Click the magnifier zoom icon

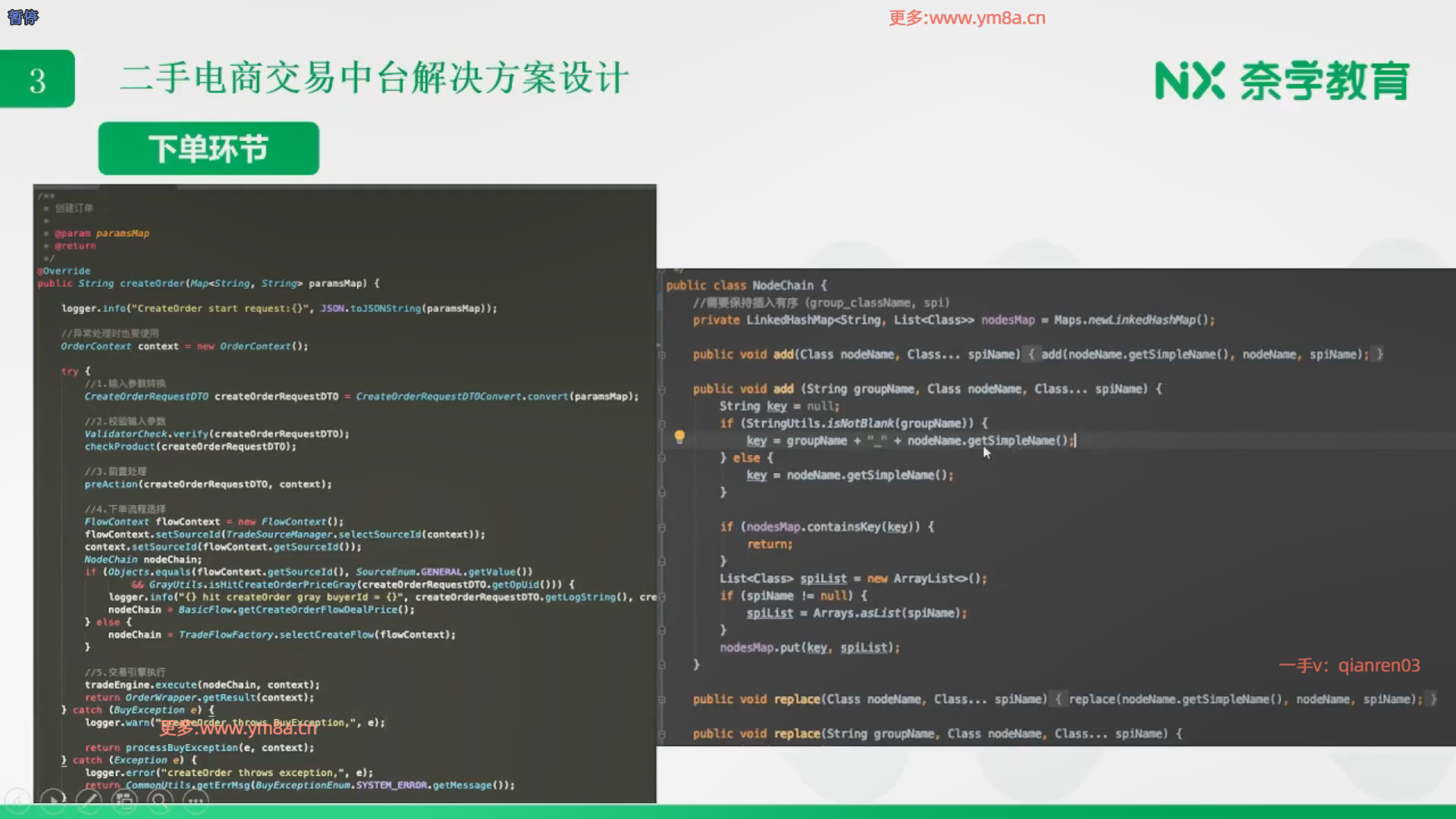(159, 799)
